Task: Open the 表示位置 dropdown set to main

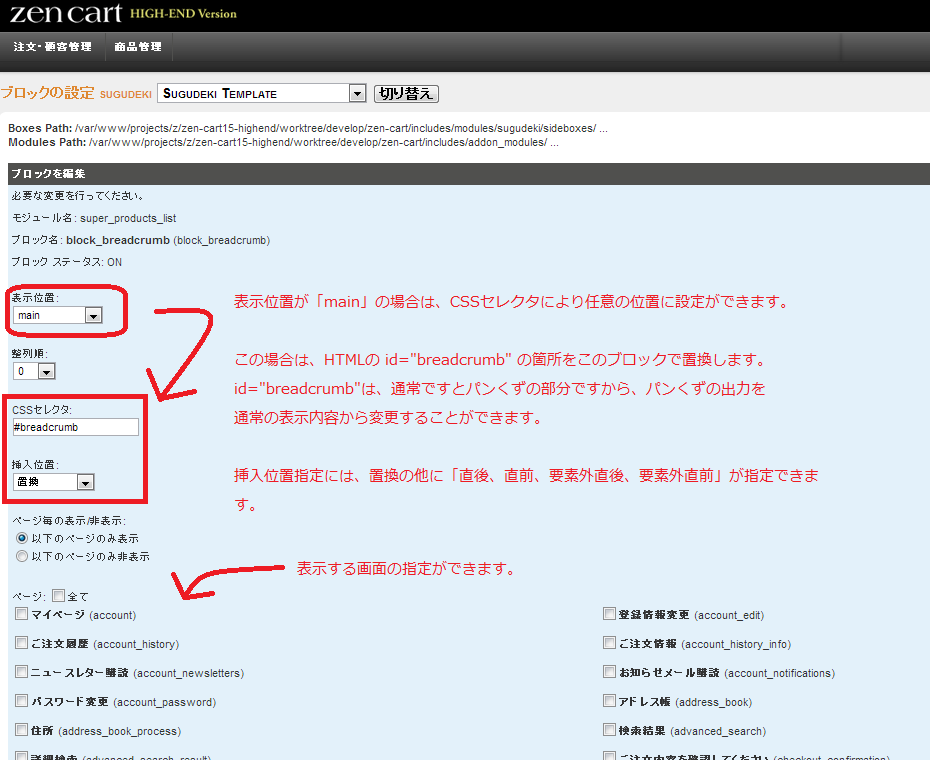Action: (59, 315)
